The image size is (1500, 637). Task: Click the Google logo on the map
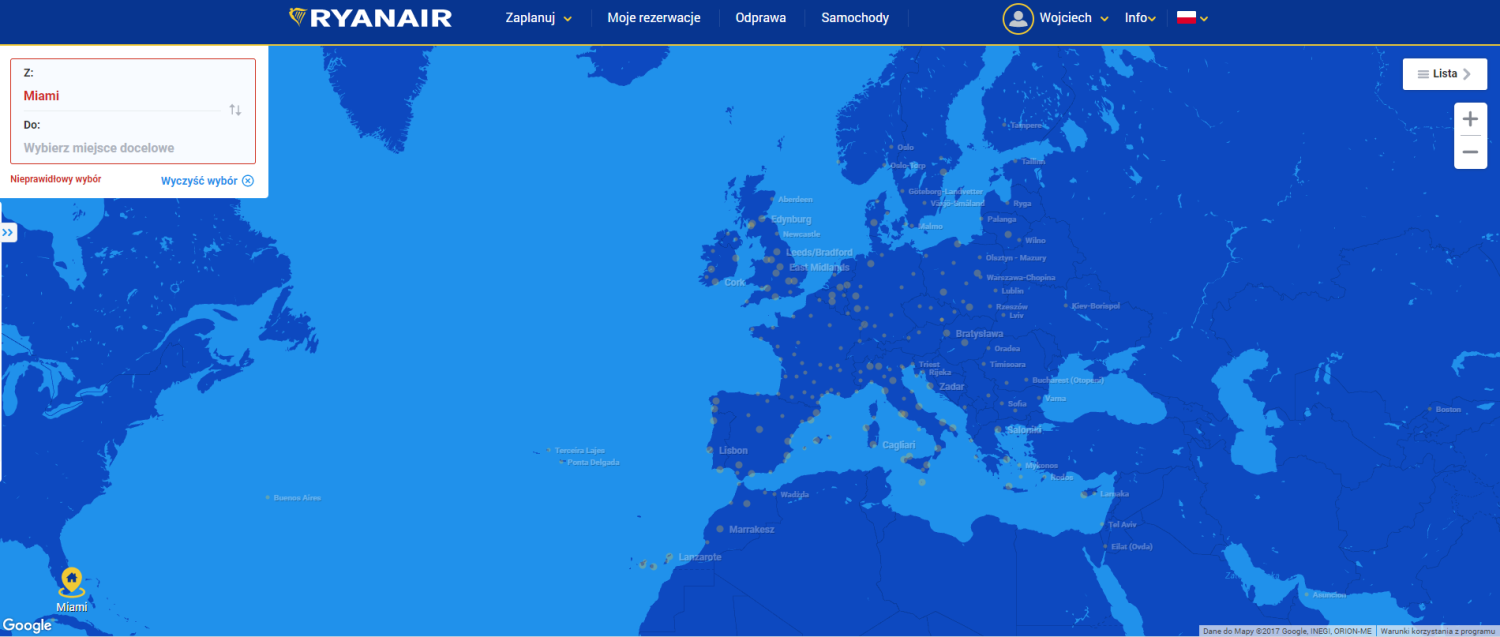[27, 626]
